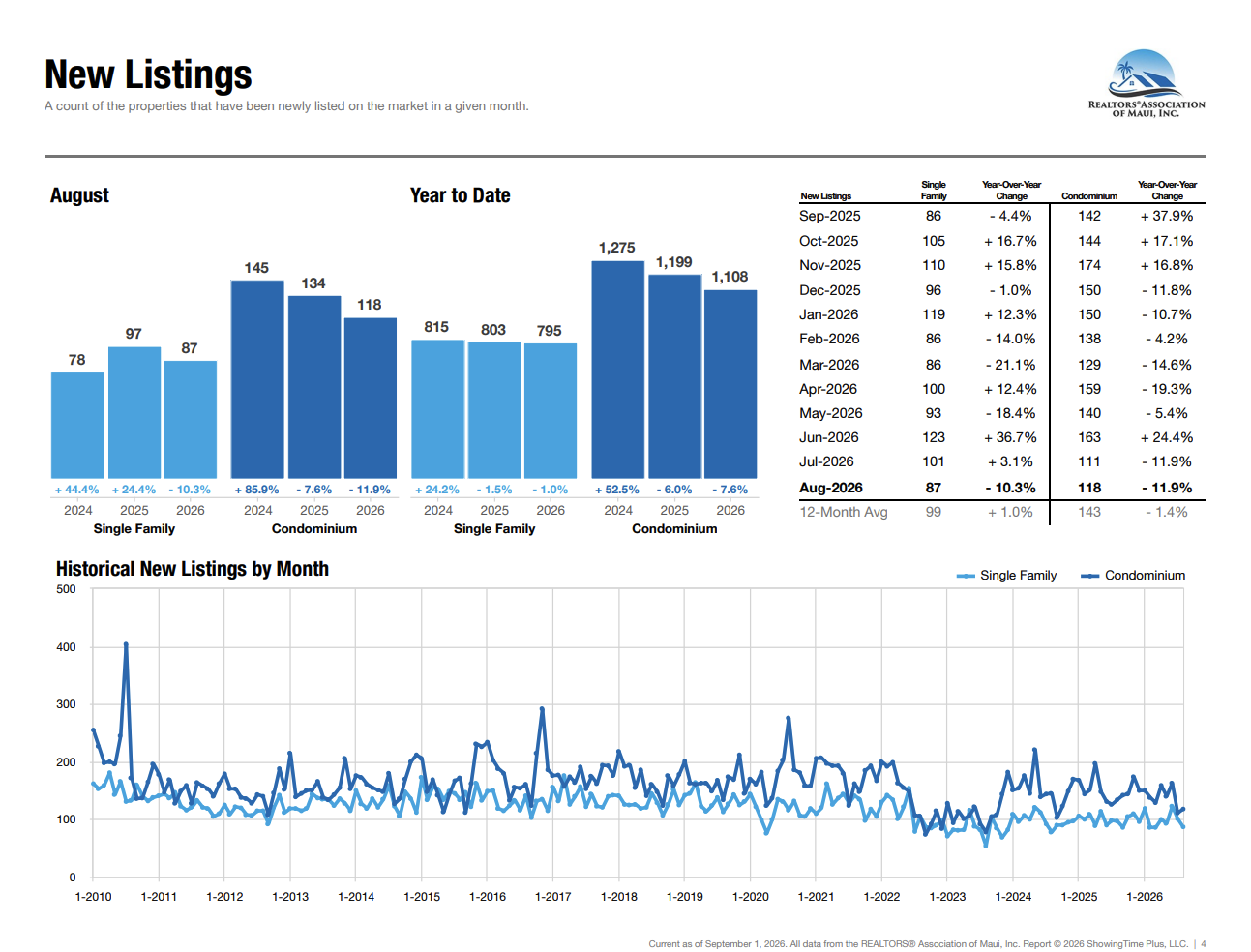Click the Jan-2026 single family value 119
The height and width of the screenshot is (952, 1251).
[934, 314]
